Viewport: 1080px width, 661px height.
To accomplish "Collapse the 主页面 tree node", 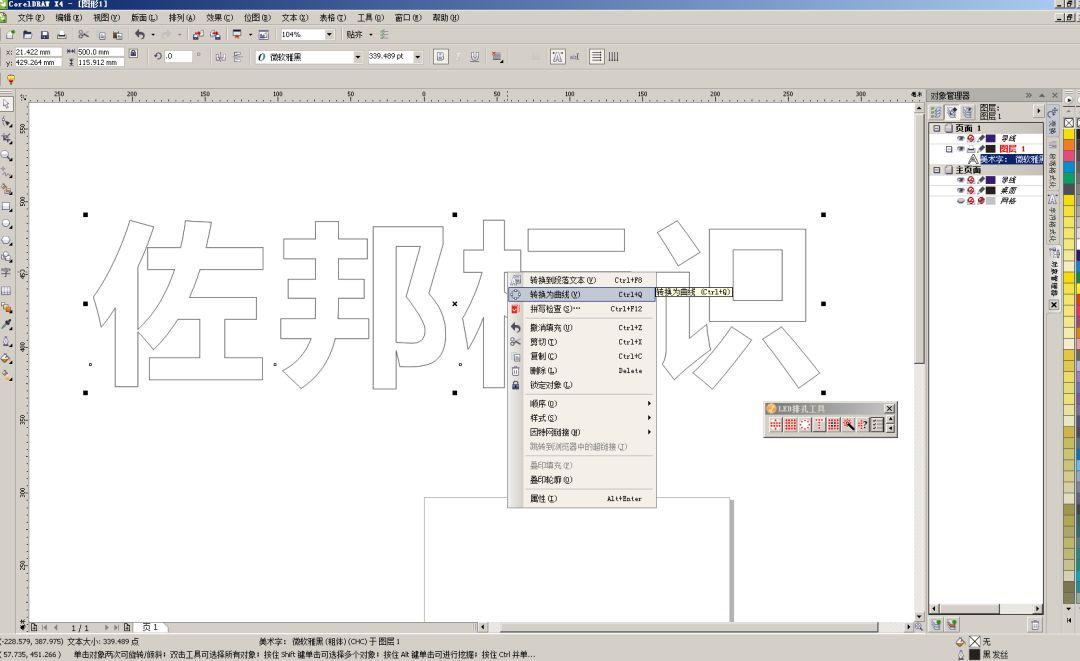I will (x=936, y=169).
